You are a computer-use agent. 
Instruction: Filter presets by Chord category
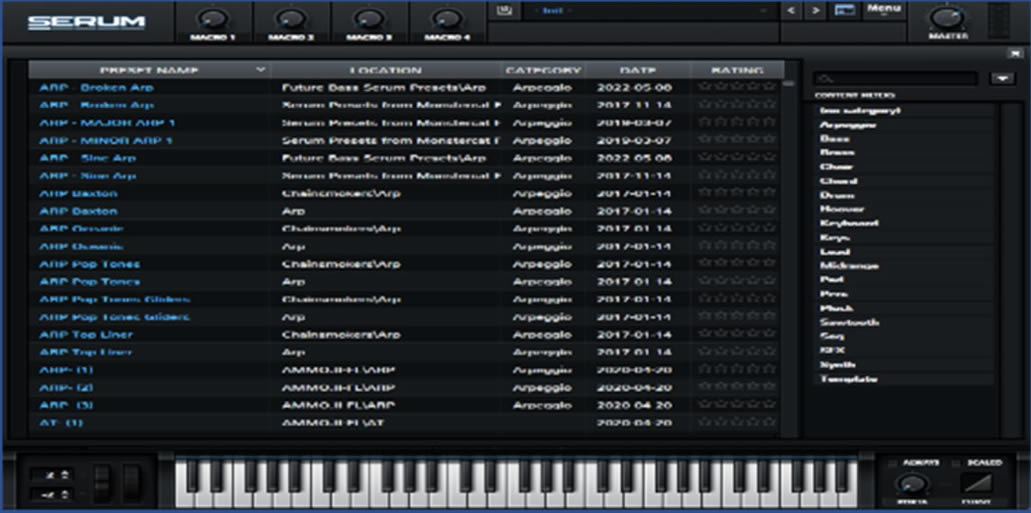[903, 180]
